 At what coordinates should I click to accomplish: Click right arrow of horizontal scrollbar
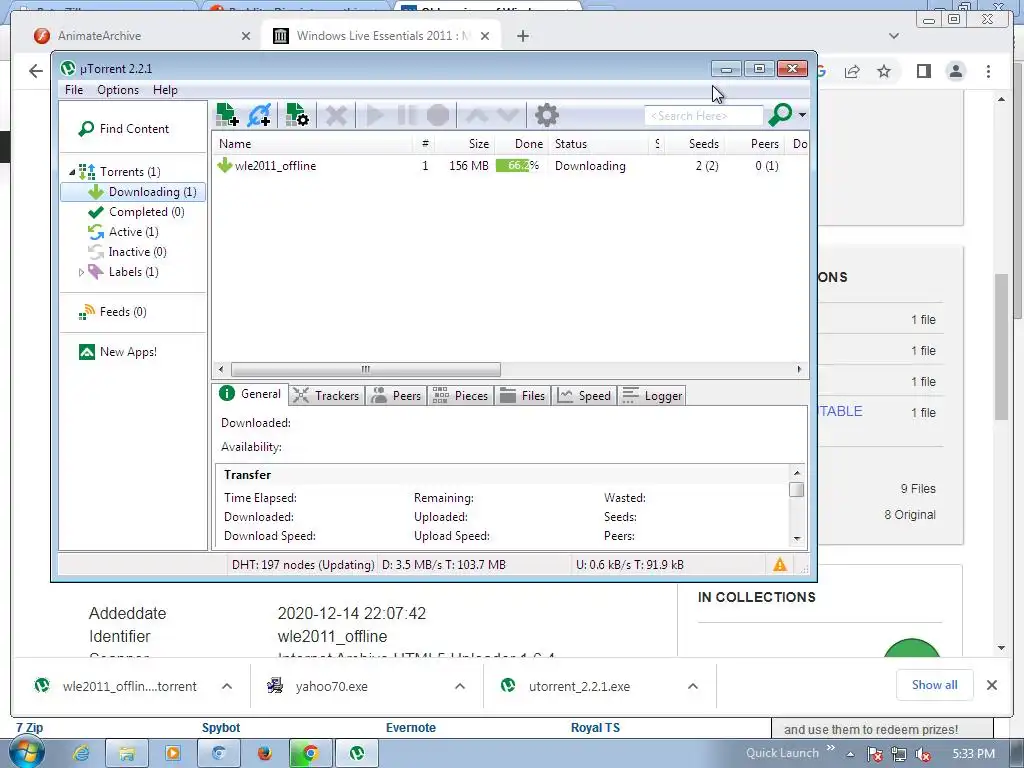click(799, 370)
